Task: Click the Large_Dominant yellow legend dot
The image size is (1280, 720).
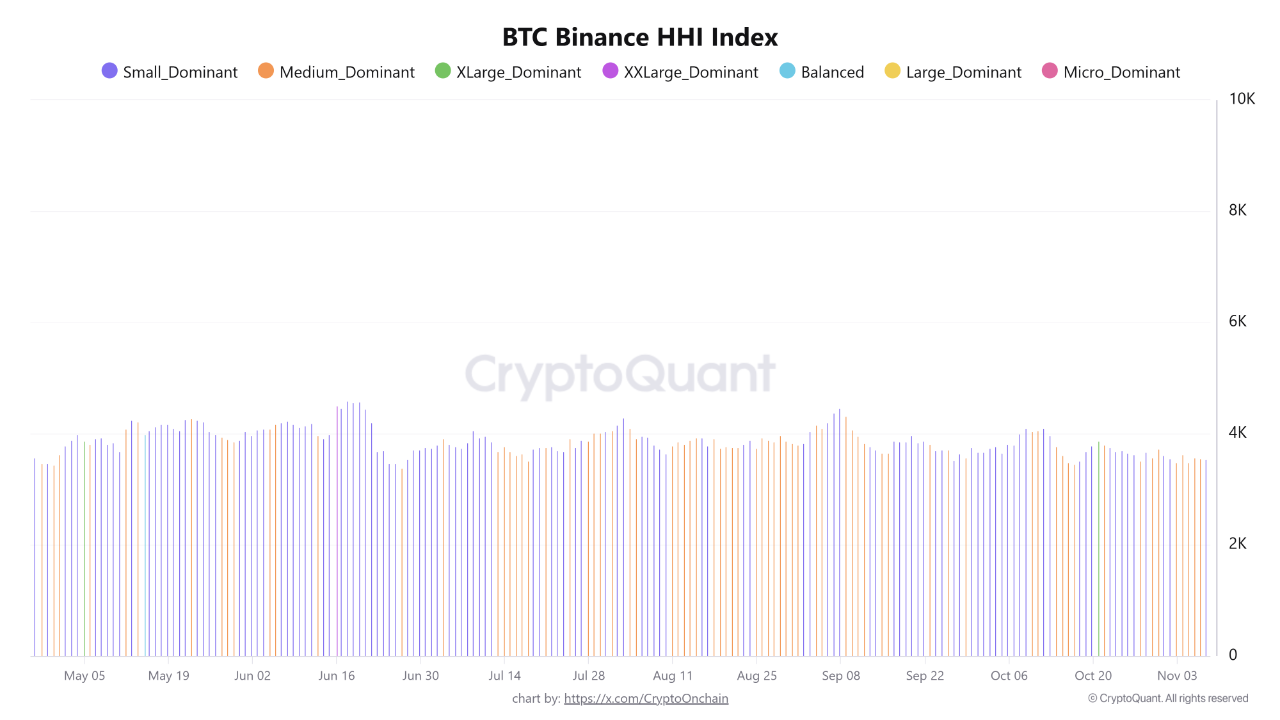Action: pos(893,71)
